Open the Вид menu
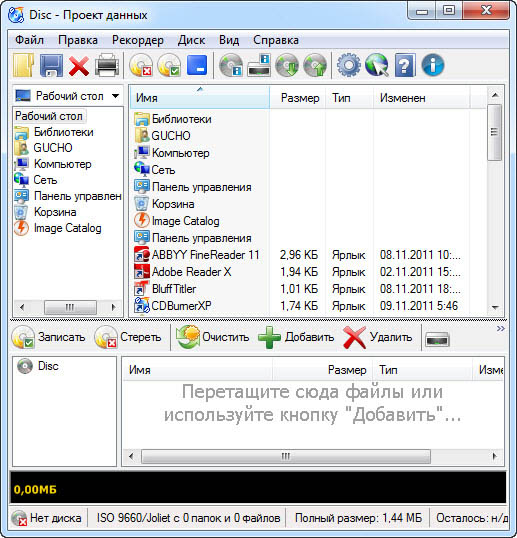Screen dimensions: 517x538 coord(229,40)
